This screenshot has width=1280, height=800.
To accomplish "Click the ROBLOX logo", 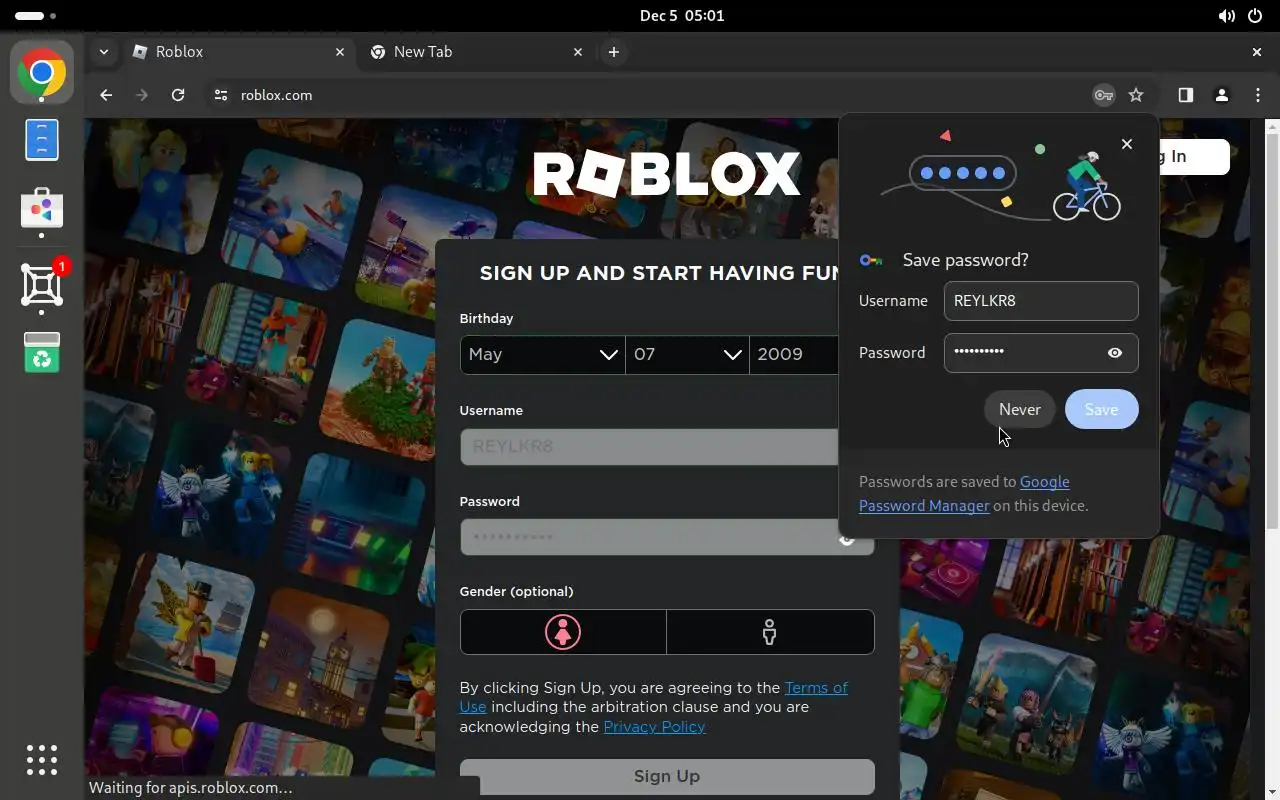I will tap(667, 174).
